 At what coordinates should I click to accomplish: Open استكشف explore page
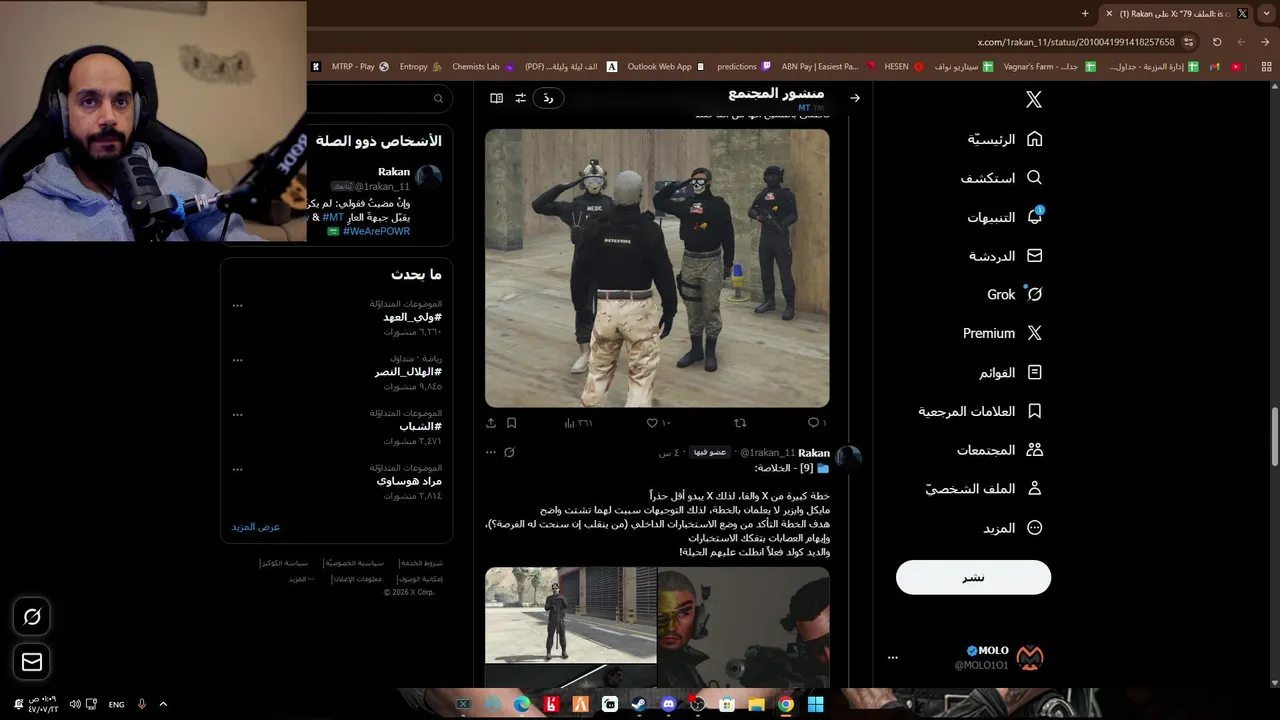1001,178
